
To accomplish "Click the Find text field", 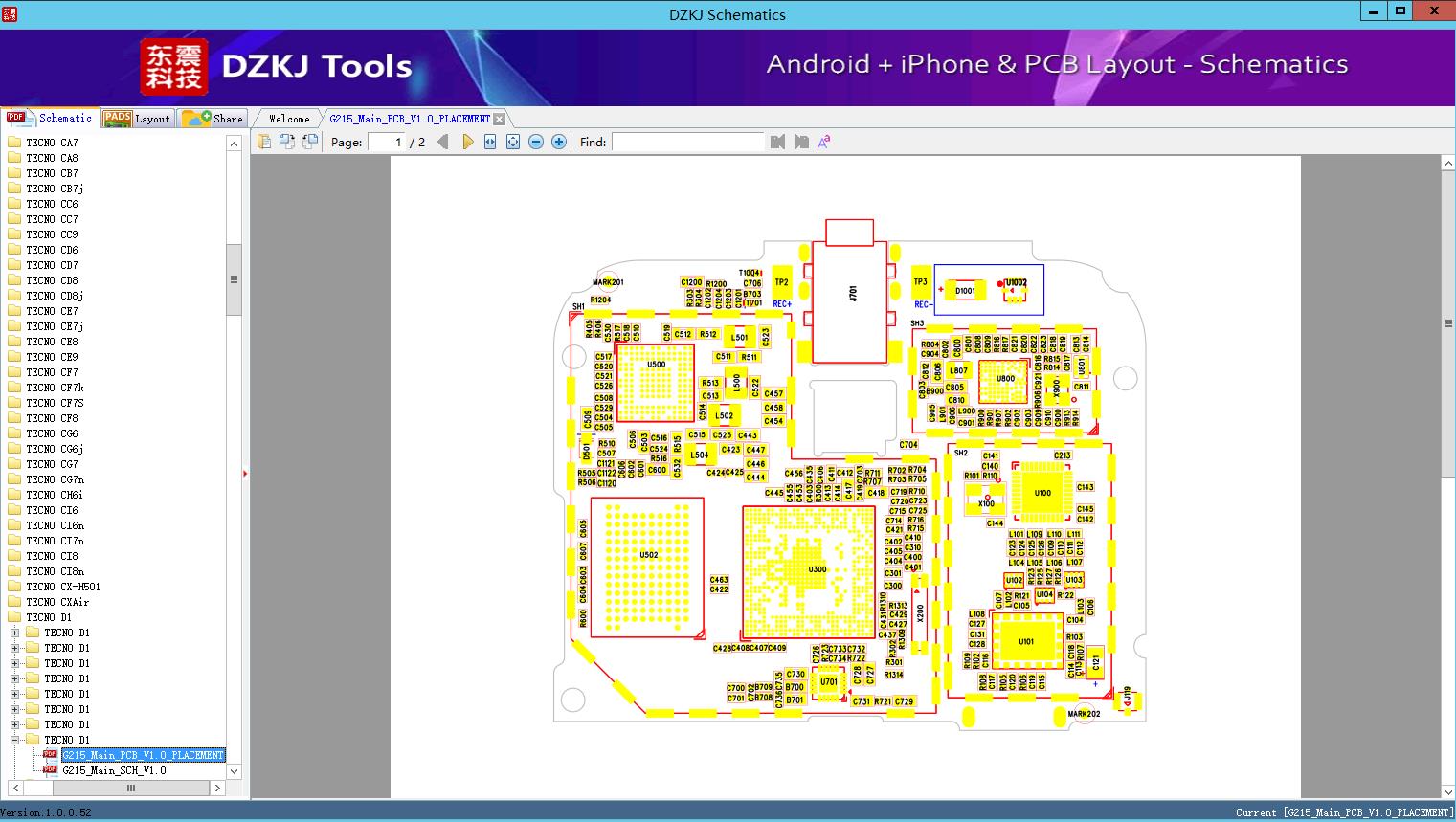I will pos(688,142).
